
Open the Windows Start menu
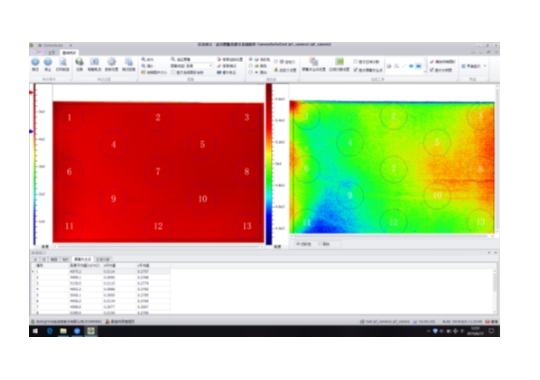point(35,331)
